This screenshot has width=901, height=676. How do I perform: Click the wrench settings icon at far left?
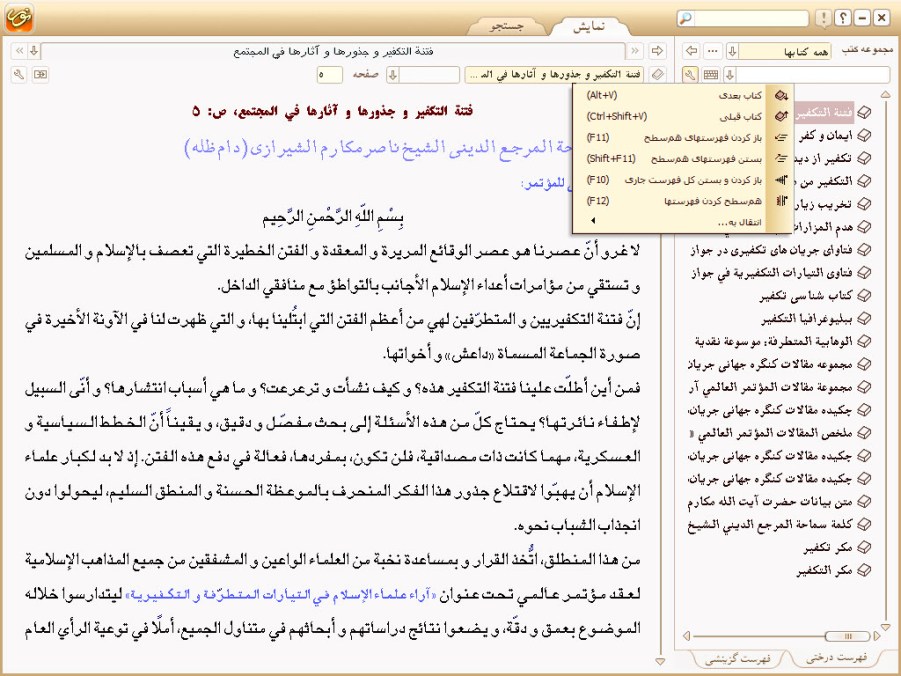[19, 74]
